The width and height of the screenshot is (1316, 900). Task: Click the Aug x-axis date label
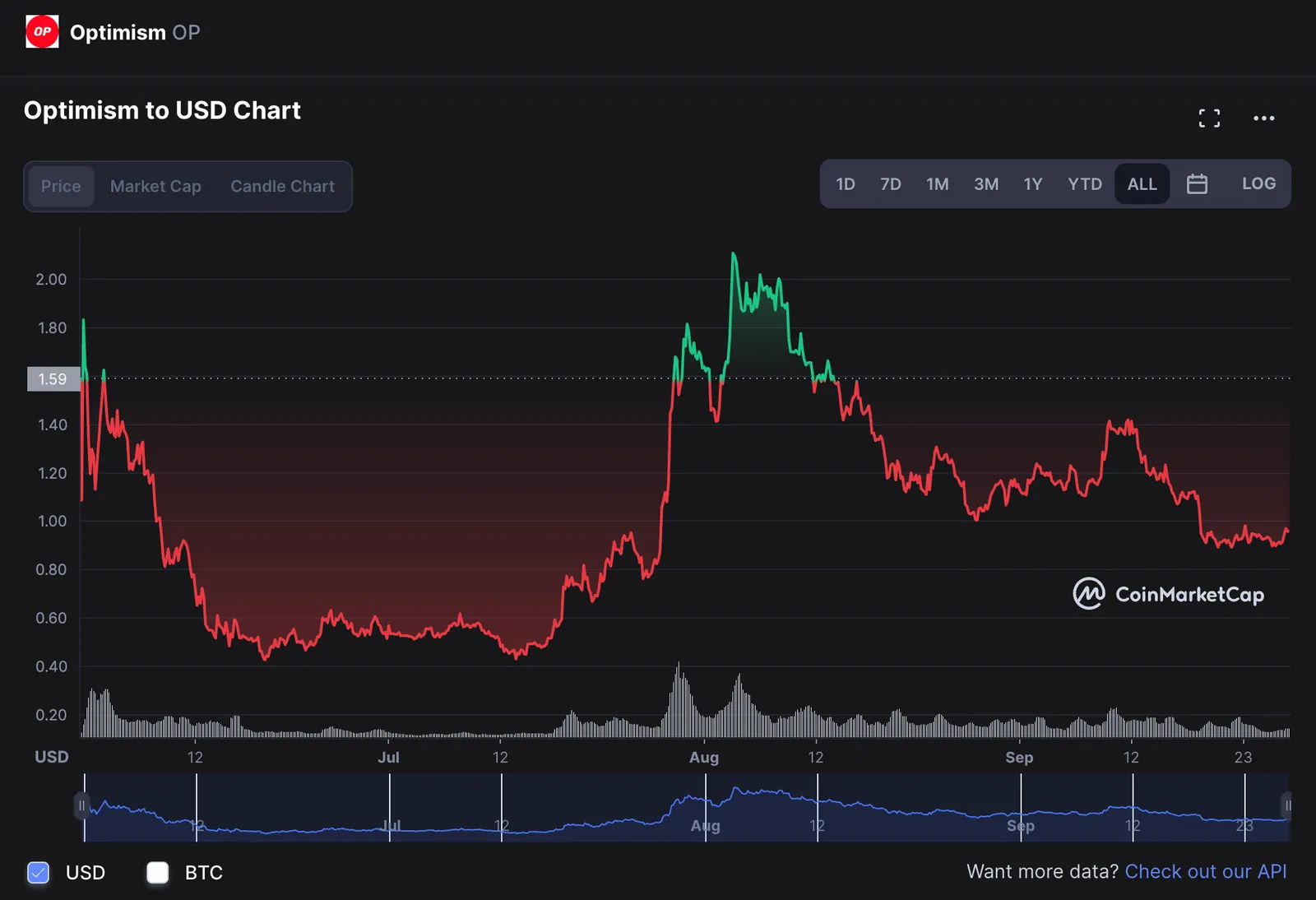(704, 757)
